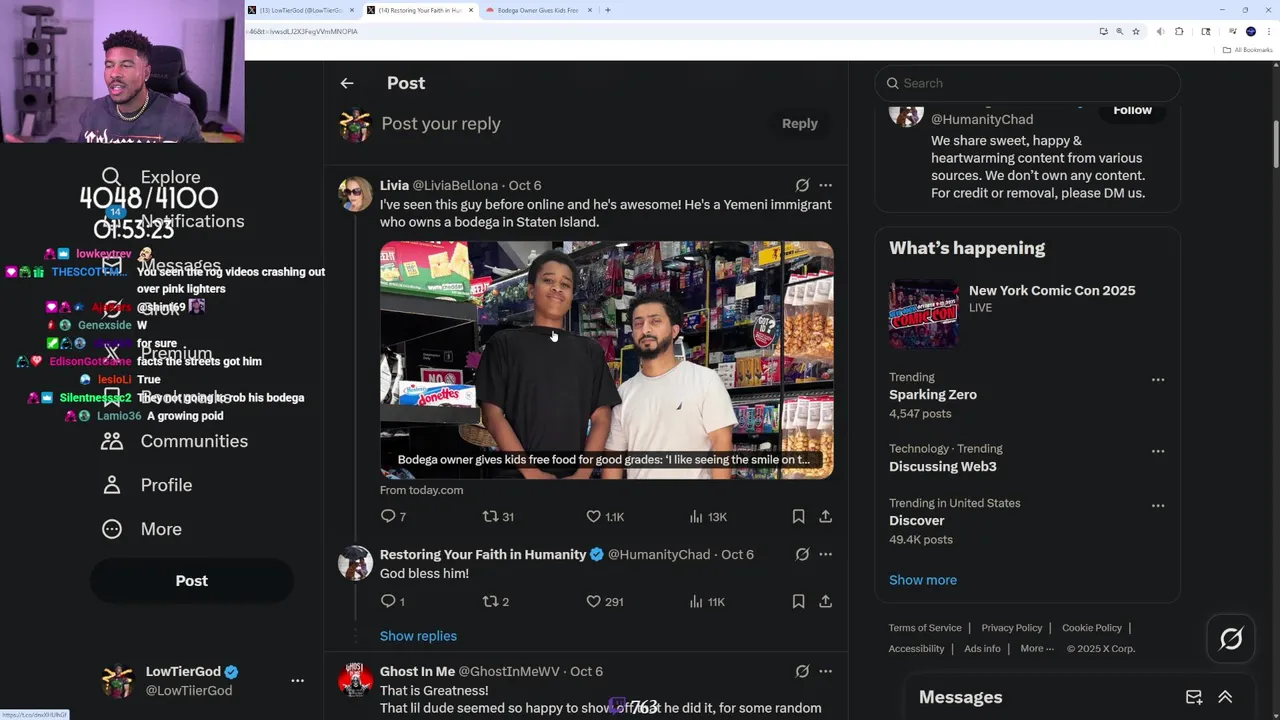Click the zoom magnifier icon in address bar
The height and width of the screenshot is (720, 1280).
pos(1119,31)
